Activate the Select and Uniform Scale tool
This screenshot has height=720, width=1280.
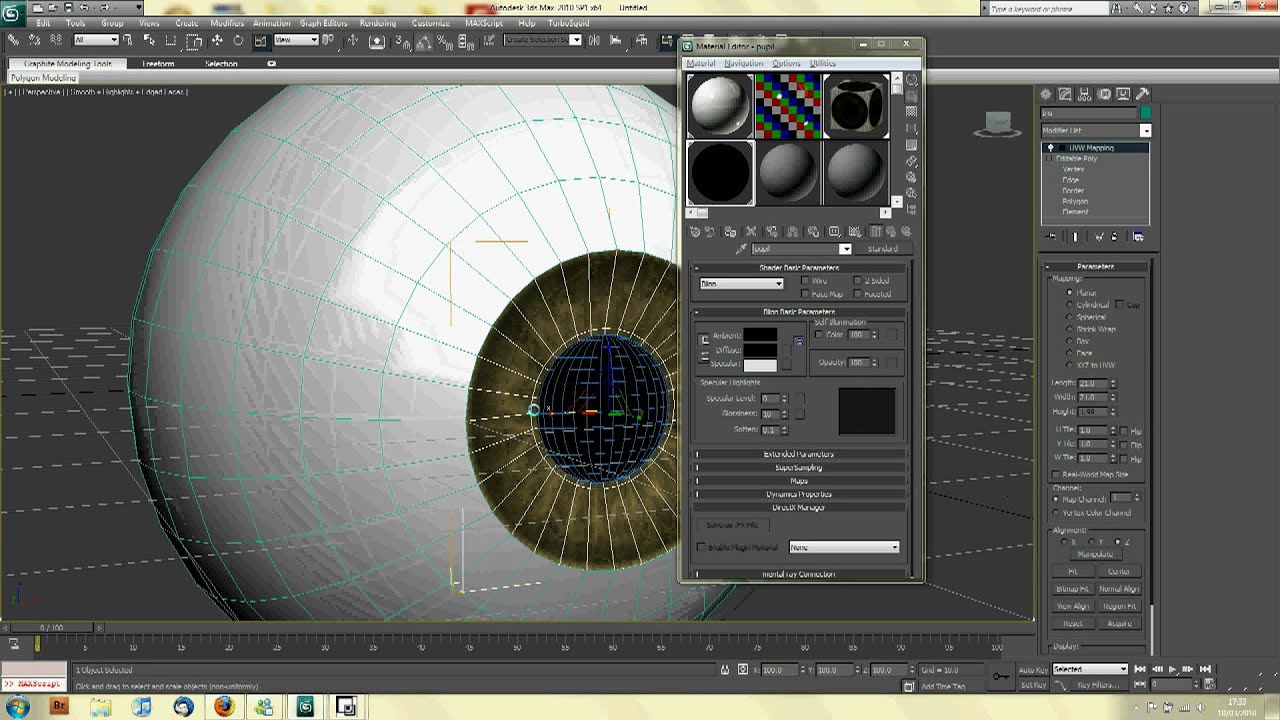coord(260,41)
